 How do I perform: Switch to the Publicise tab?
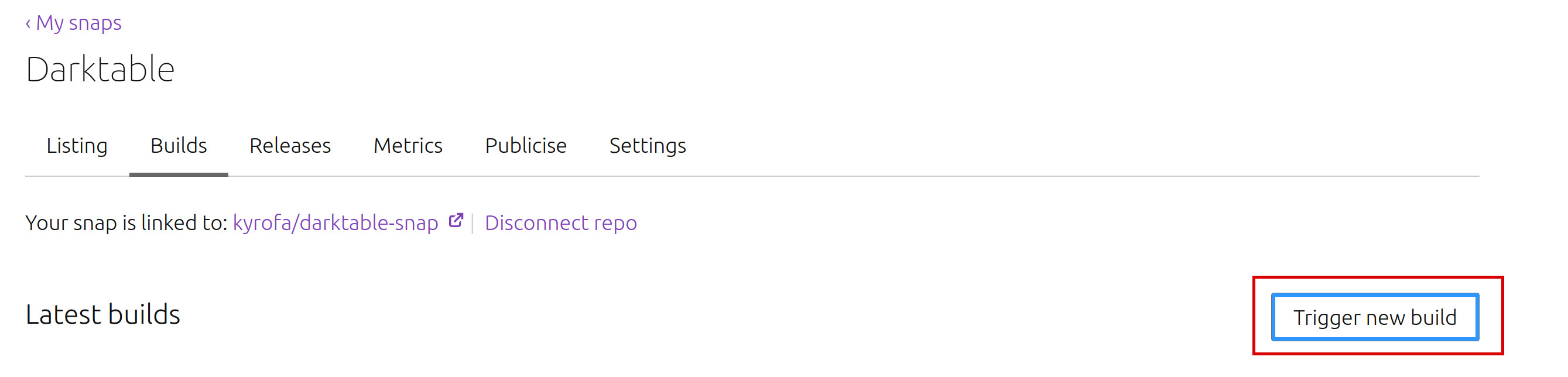[x=525, y=146]
